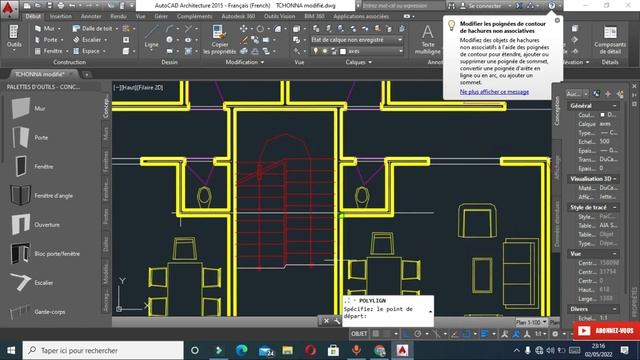Viewport: 640px width, 360px height.
Task: Click the Texte multiligne tool
Action: (x=427, y=40)
